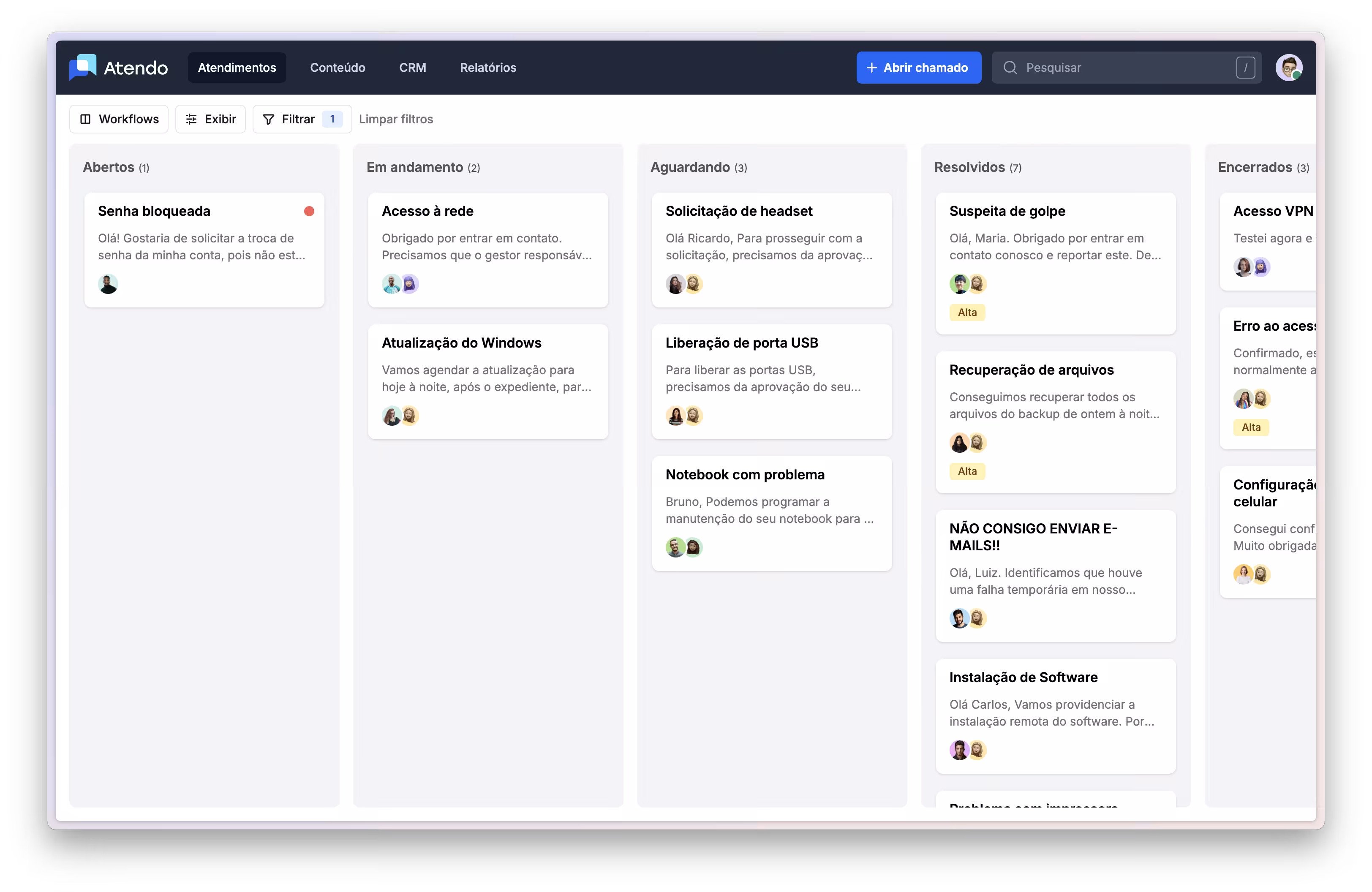This screenshot has width=1372, height=892.
Task: Click the Atendo logo icon
Action: point(83,67)
